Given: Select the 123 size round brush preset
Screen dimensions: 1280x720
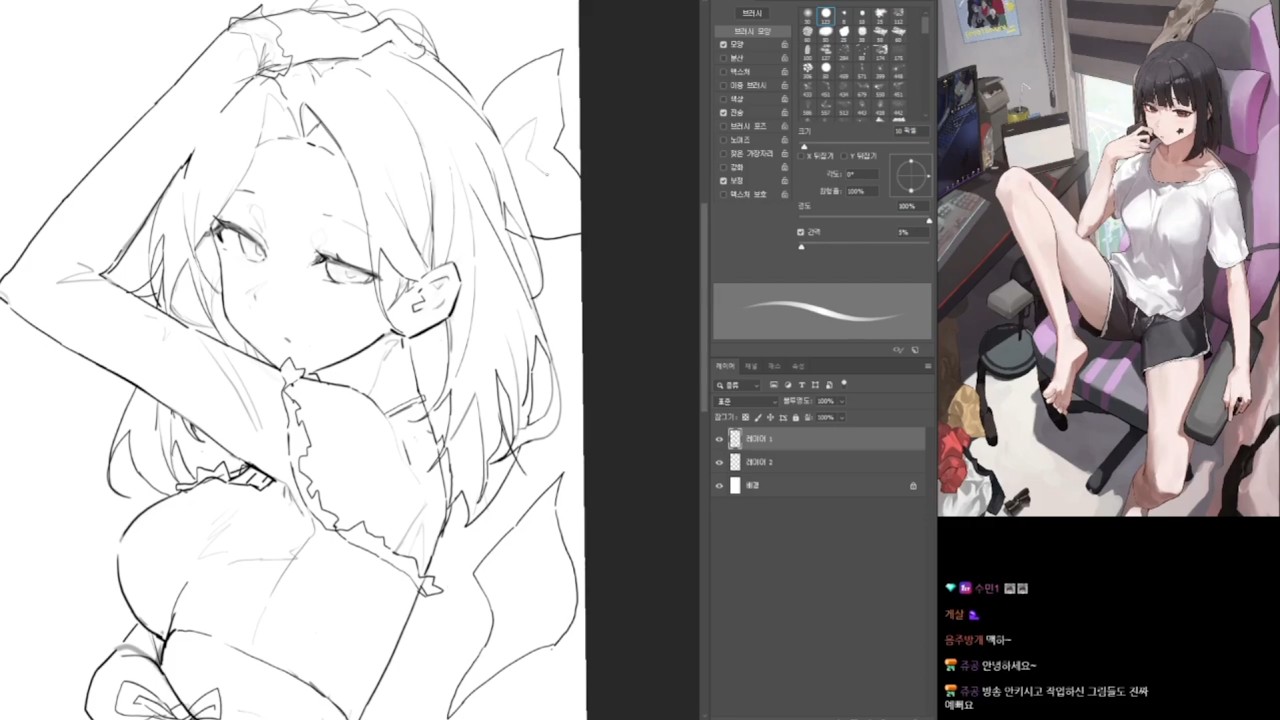Looking at the screenshot, I should click(826, 15).
